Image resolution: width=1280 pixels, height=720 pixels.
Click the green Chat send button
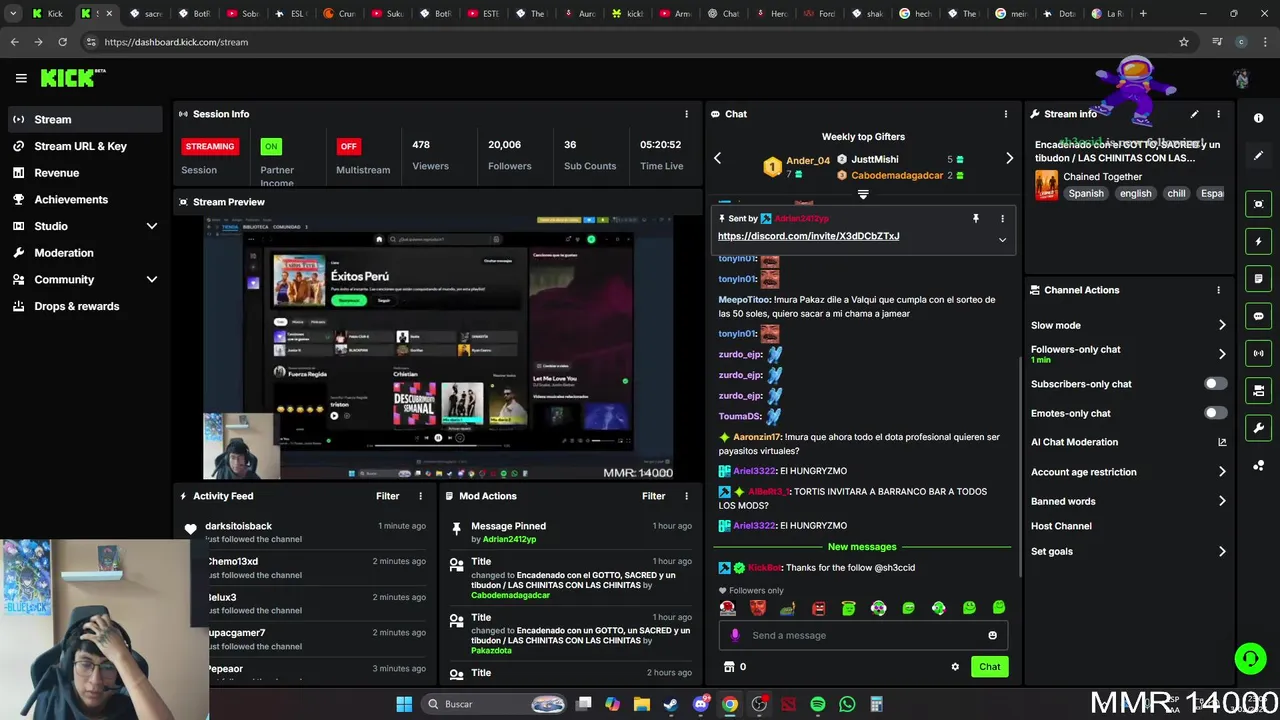989,667
